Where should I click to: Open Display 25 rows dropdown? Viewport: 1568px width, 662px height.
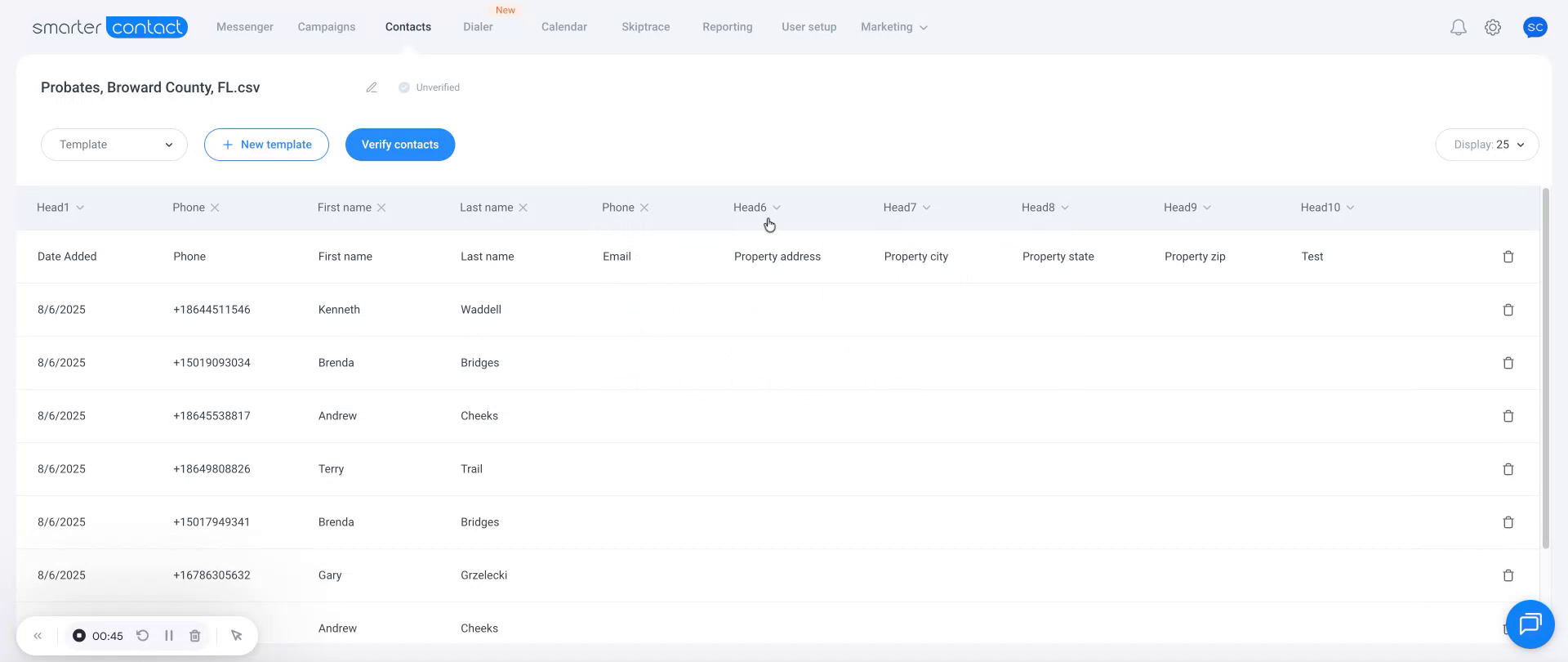(1487, 145)
